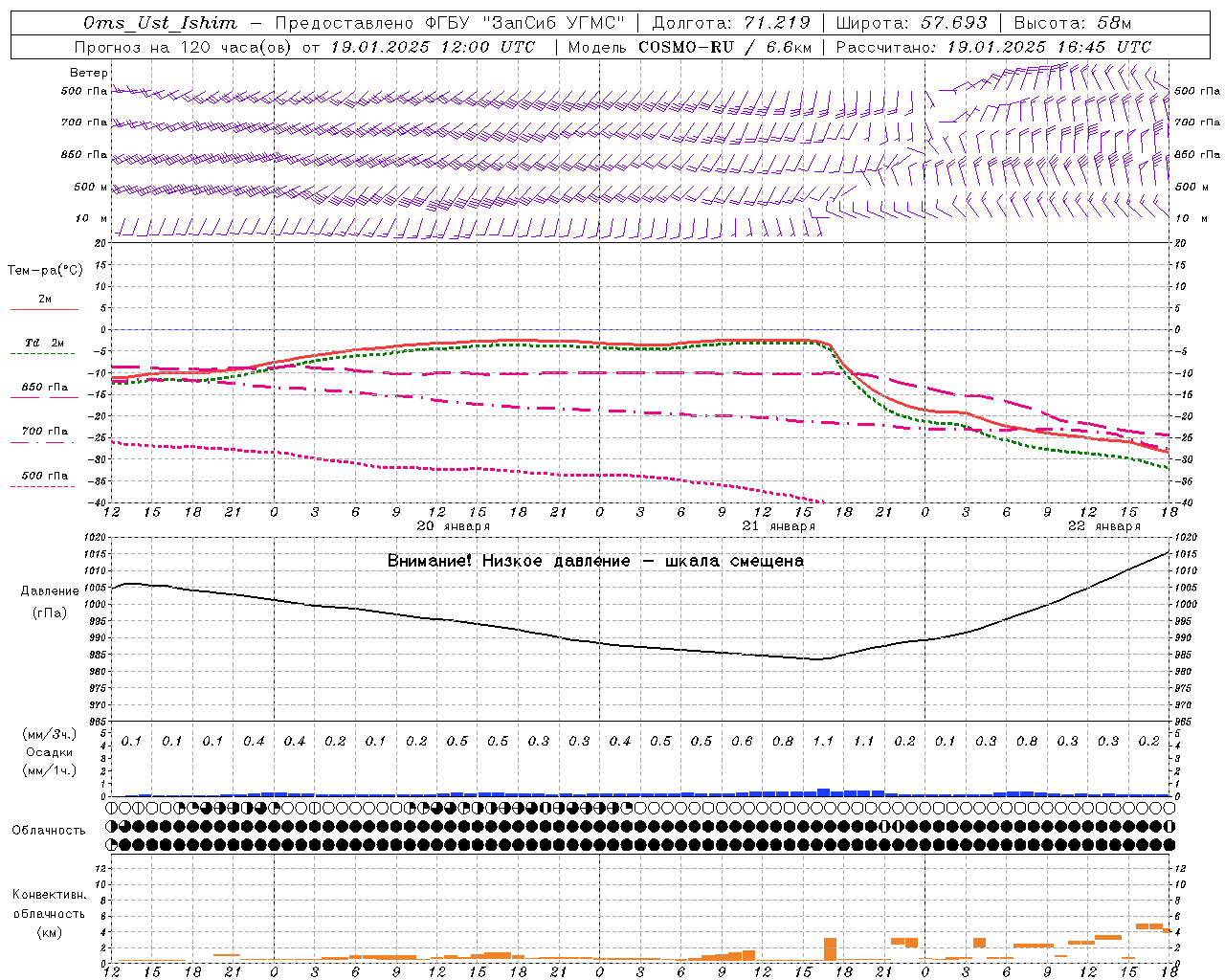This screenshot has height=980, width=1225.
Task: Click the 21 января date label
Action: tap(778, 526)
